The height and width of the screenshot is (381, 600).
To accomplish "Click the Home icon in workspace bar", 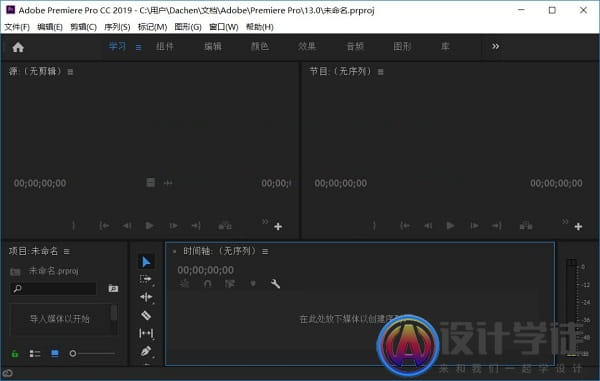I will coord(18,47).
